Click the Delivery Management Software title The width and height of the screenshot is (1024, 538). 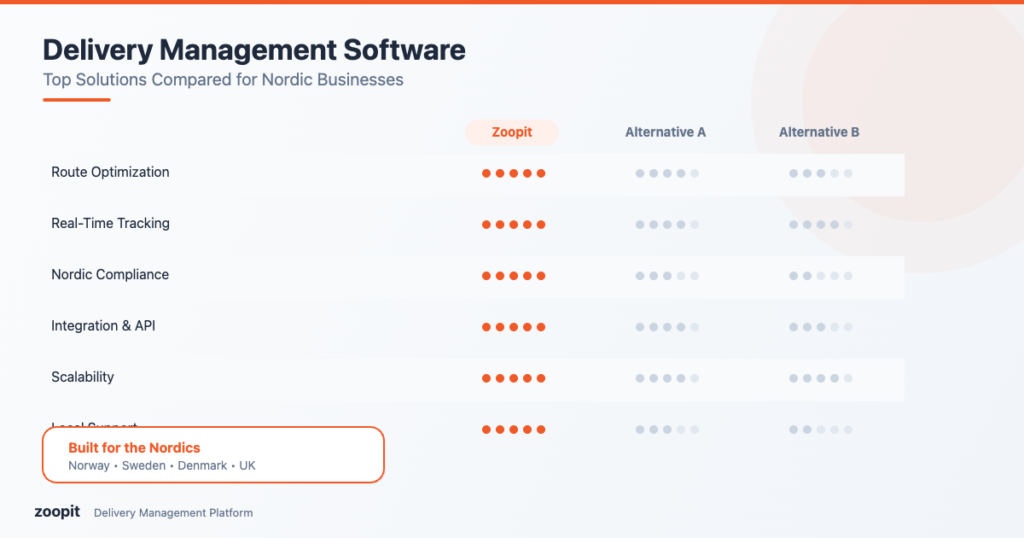point(254,50)
